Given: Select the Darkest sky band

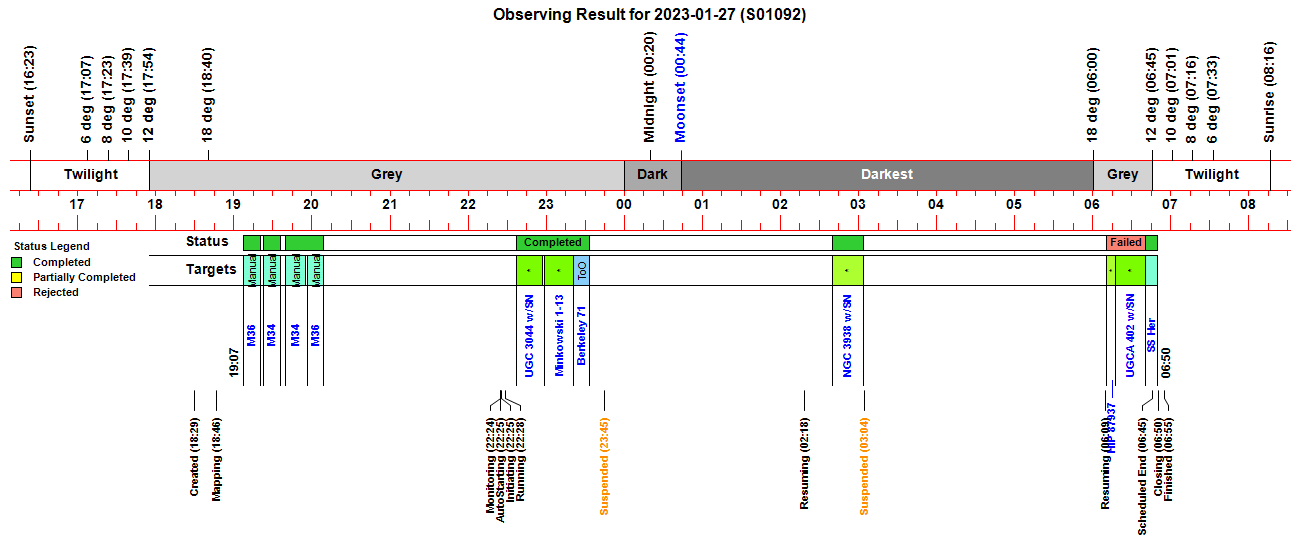Looking at the screenshot, I should 887,174.
